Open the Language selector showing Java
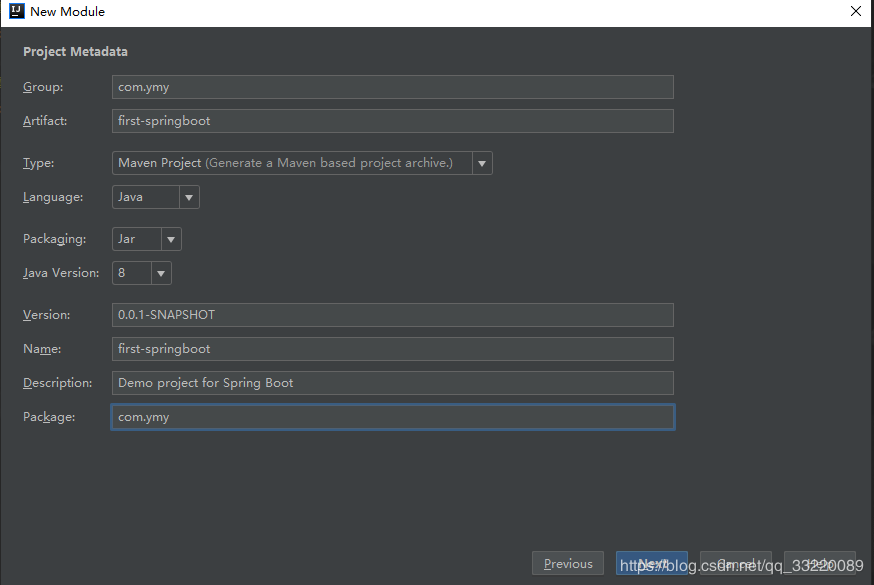Viewport: 874px width, 585px height. click(x=156, y=197)
